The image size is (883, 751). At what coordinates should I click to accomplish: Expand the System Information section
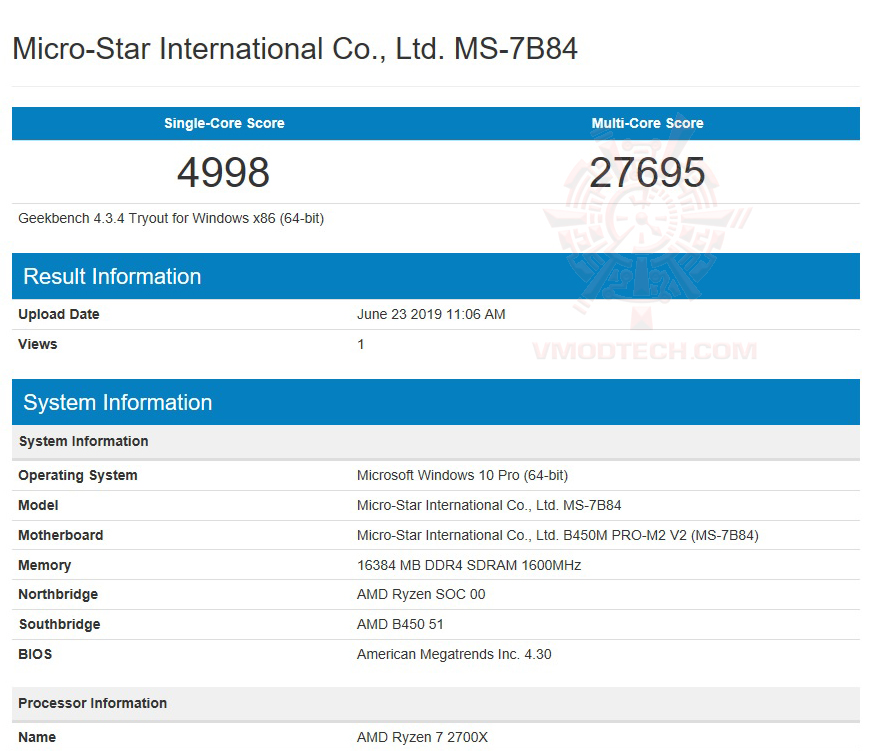tap(117, 402)
